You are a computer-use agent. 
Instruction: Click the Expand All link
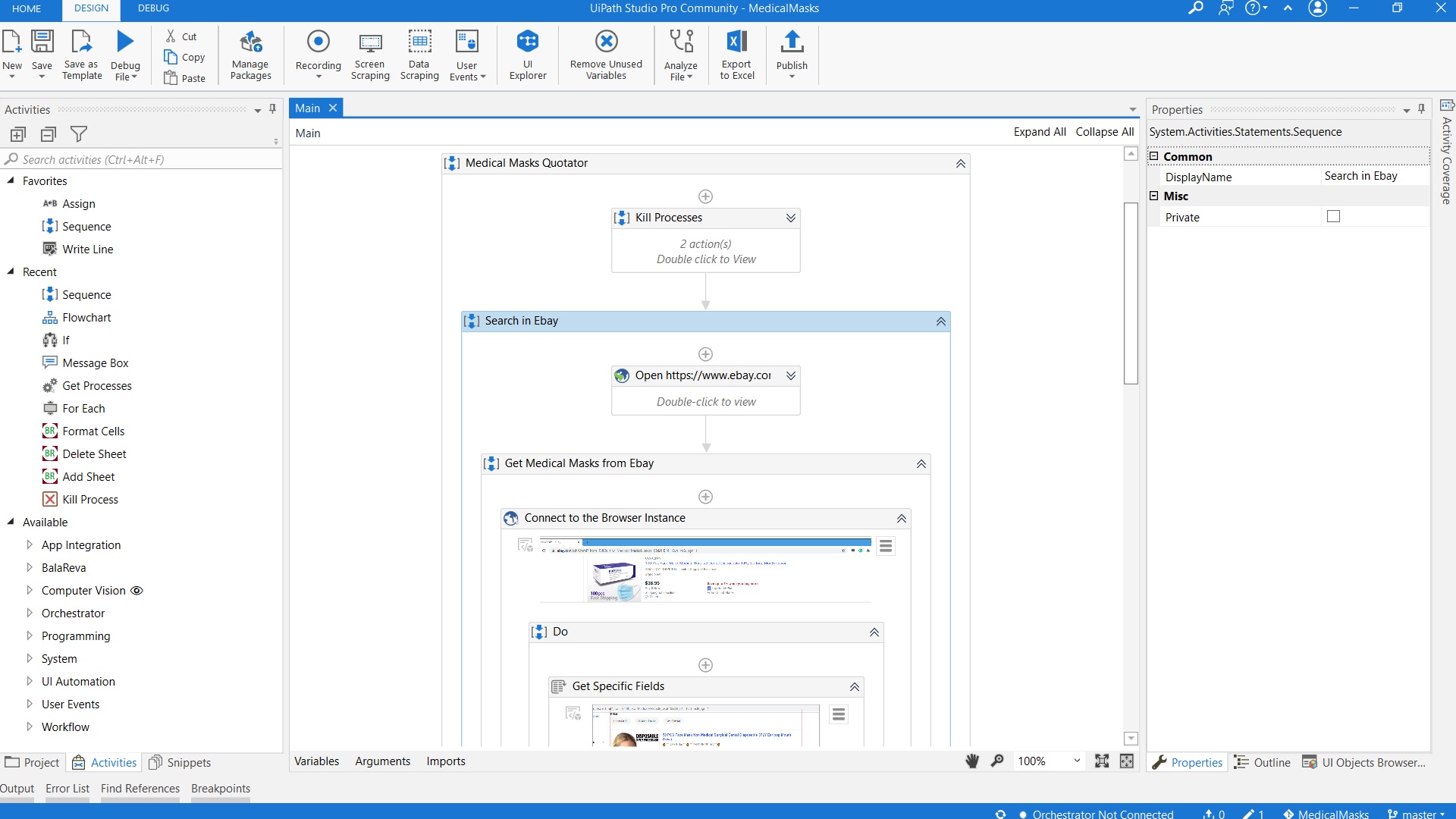tap(1040, 131)
